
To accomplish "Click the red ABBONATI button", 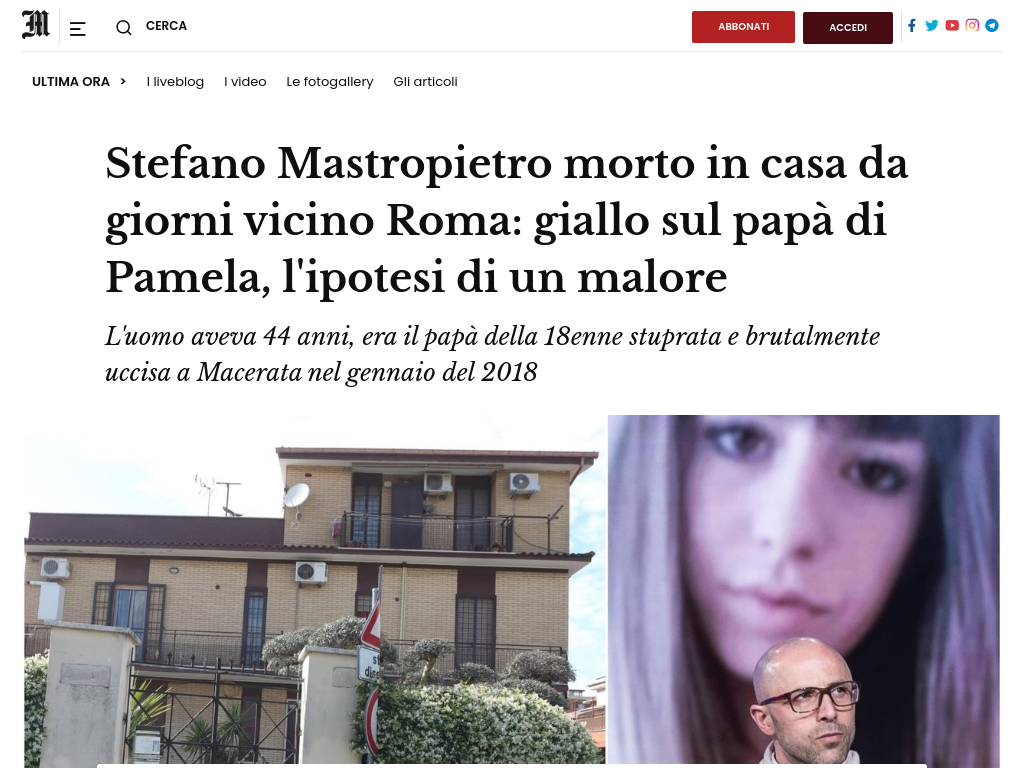I will pos(743,27).
